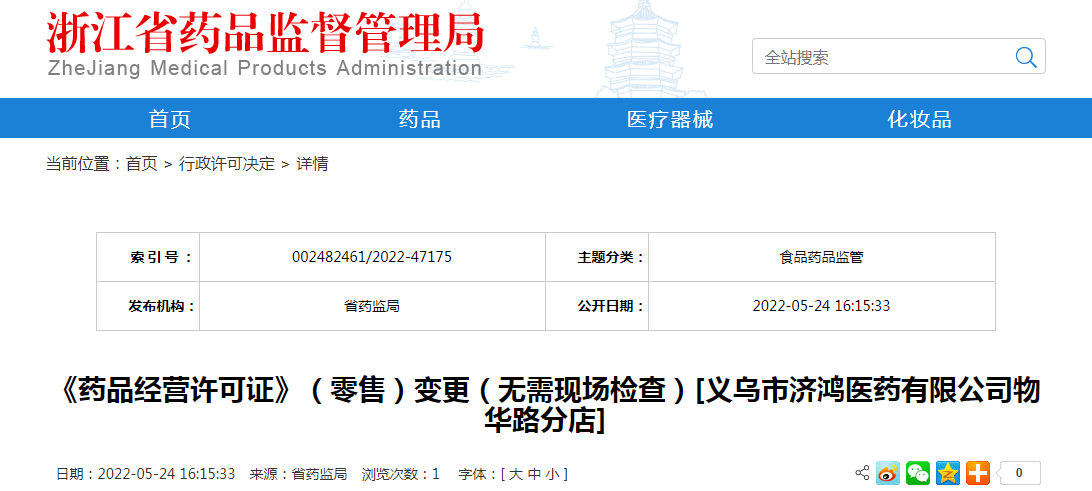1092x491 pixels.
Task: Click the 公开日期 label cell
Action: (x=597, y=306)
